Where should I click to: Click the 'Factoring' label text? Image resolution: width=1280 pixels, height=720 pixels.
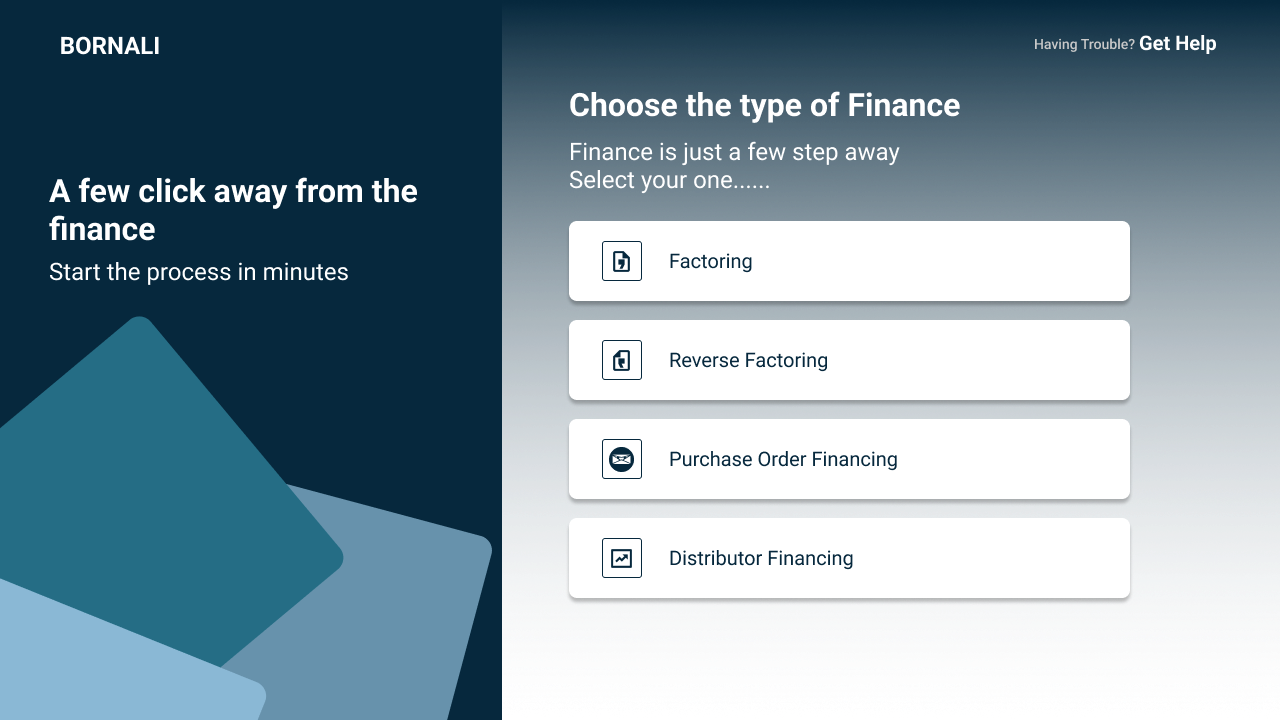click(710, 261)
